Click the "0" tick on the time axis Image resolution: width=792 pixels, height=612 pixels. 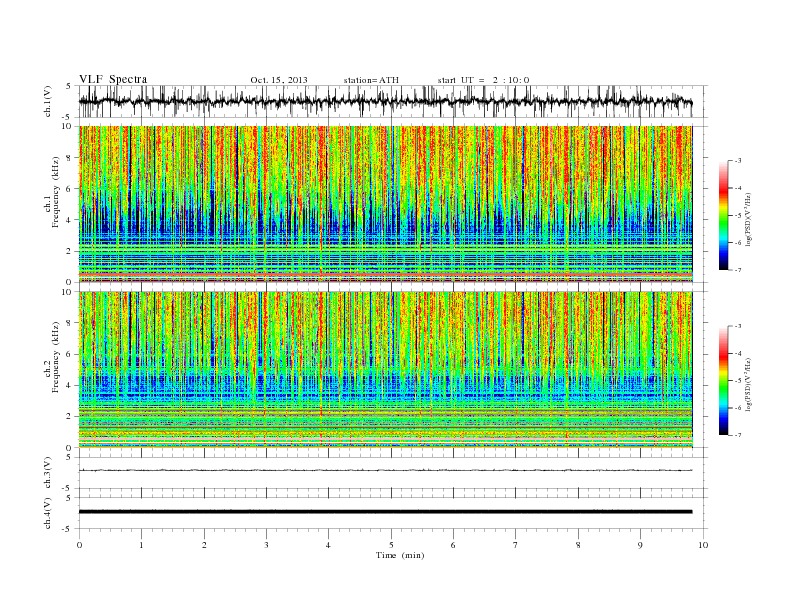point(79,545)
